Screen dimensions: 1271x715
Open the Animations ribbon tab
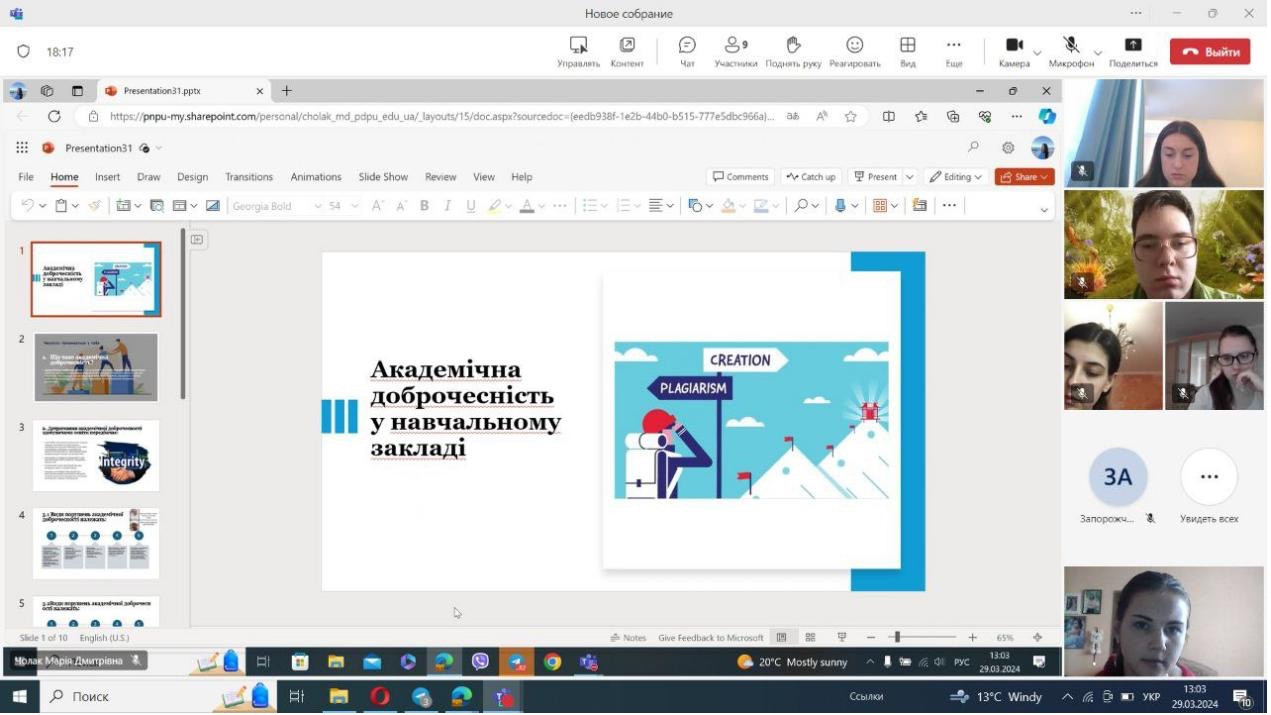317,177
